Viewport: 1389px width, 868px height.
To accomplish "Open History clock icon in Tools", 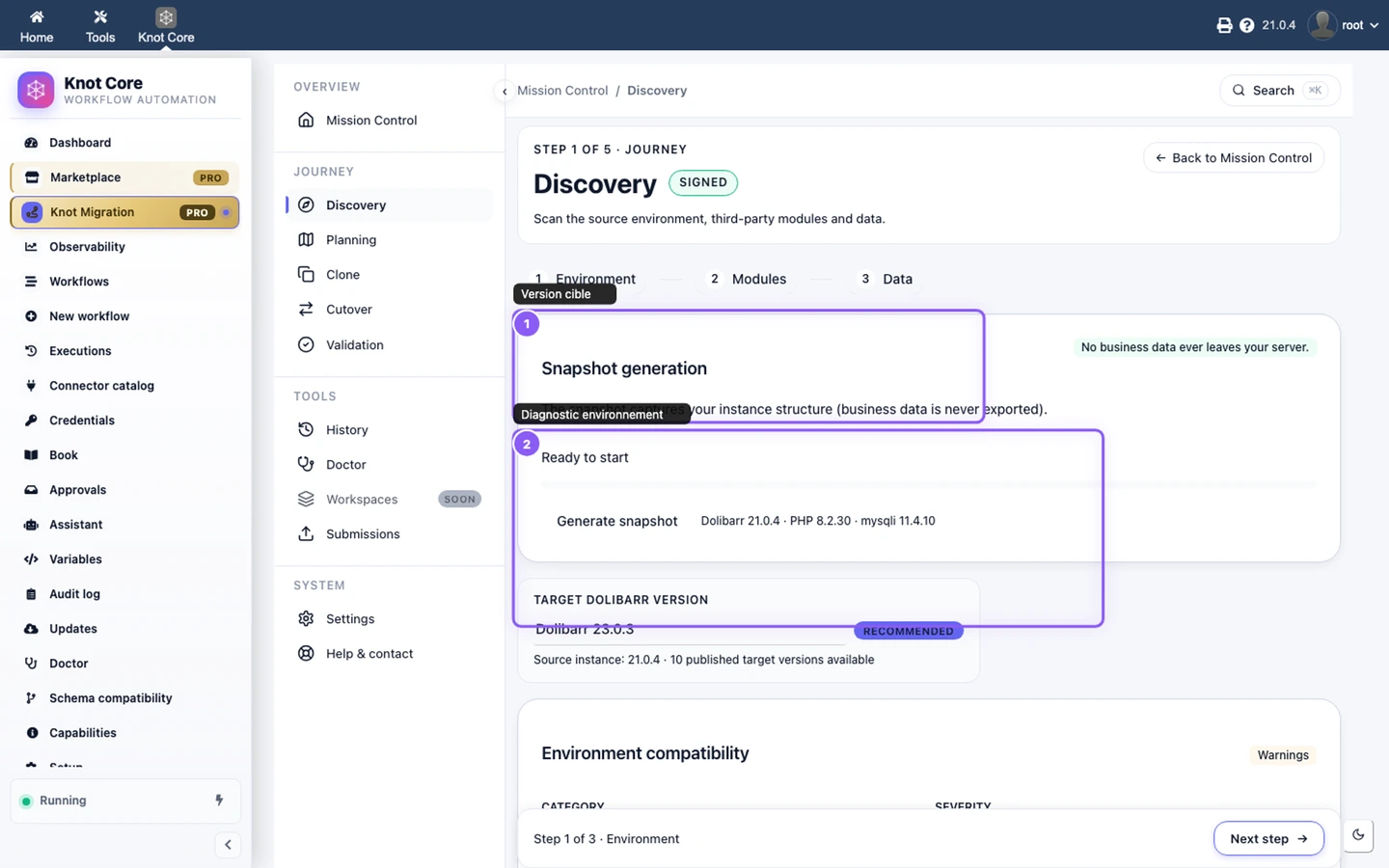I will point(306,429).
